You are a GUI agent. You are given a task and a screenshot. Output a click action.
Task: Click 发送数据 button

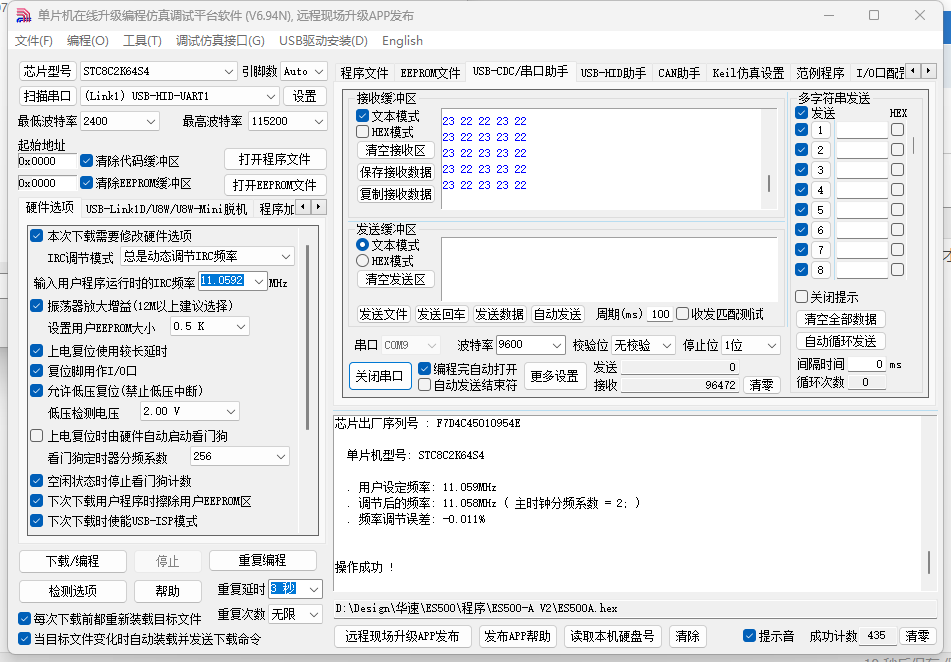pos(499,314)
